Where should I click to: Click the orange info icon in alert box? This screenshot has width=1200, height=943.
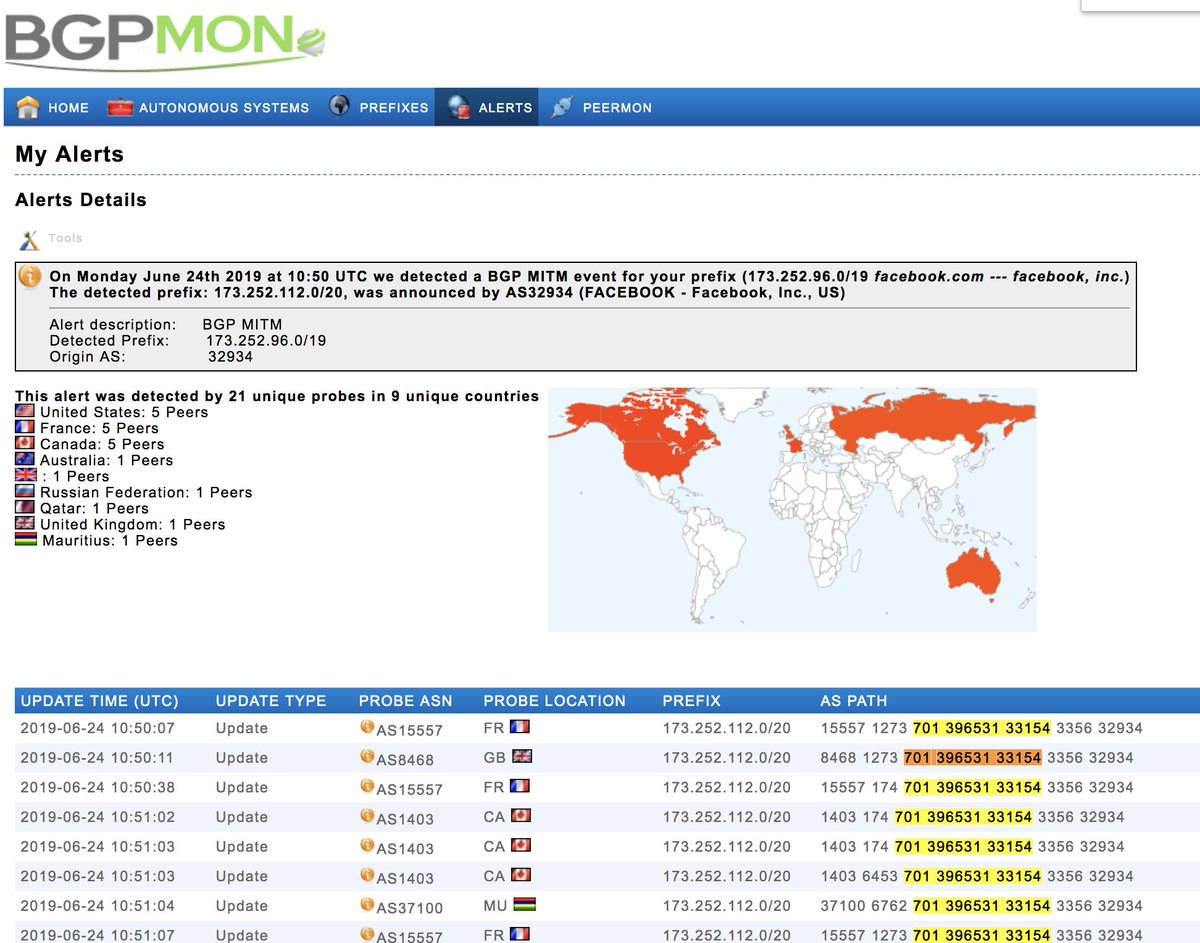tap(31, 276)
